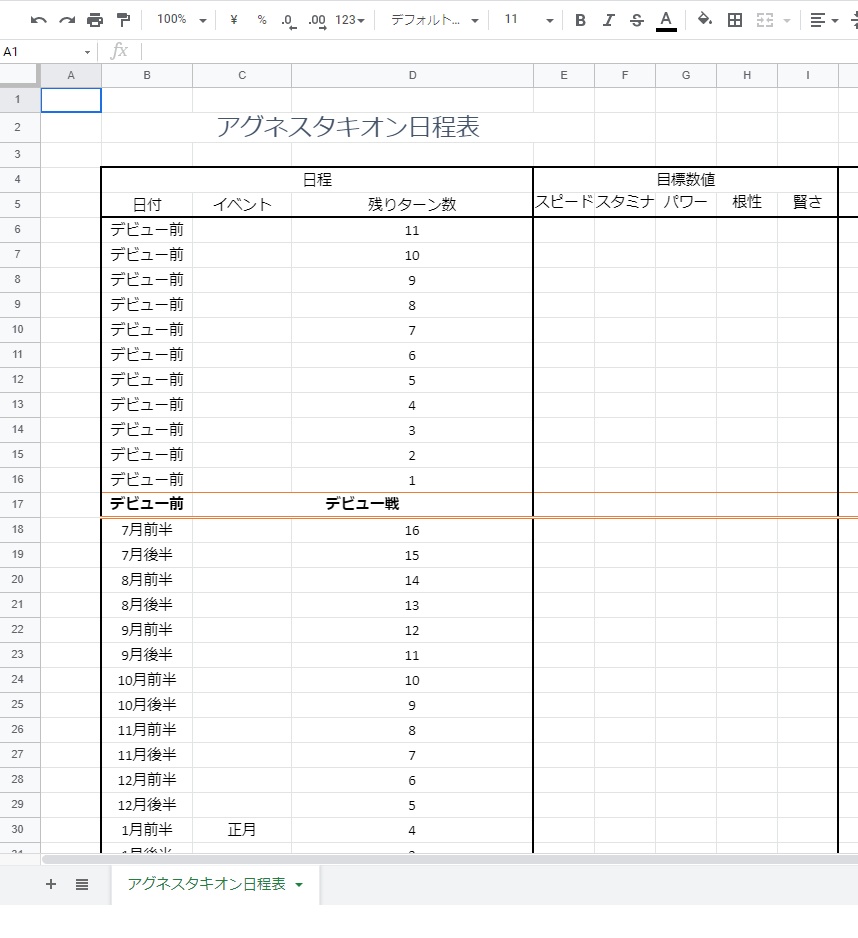The image size is (858, 938).
Task: Apply currency format with the ¥ icon
Action: [x=232, y=18]
